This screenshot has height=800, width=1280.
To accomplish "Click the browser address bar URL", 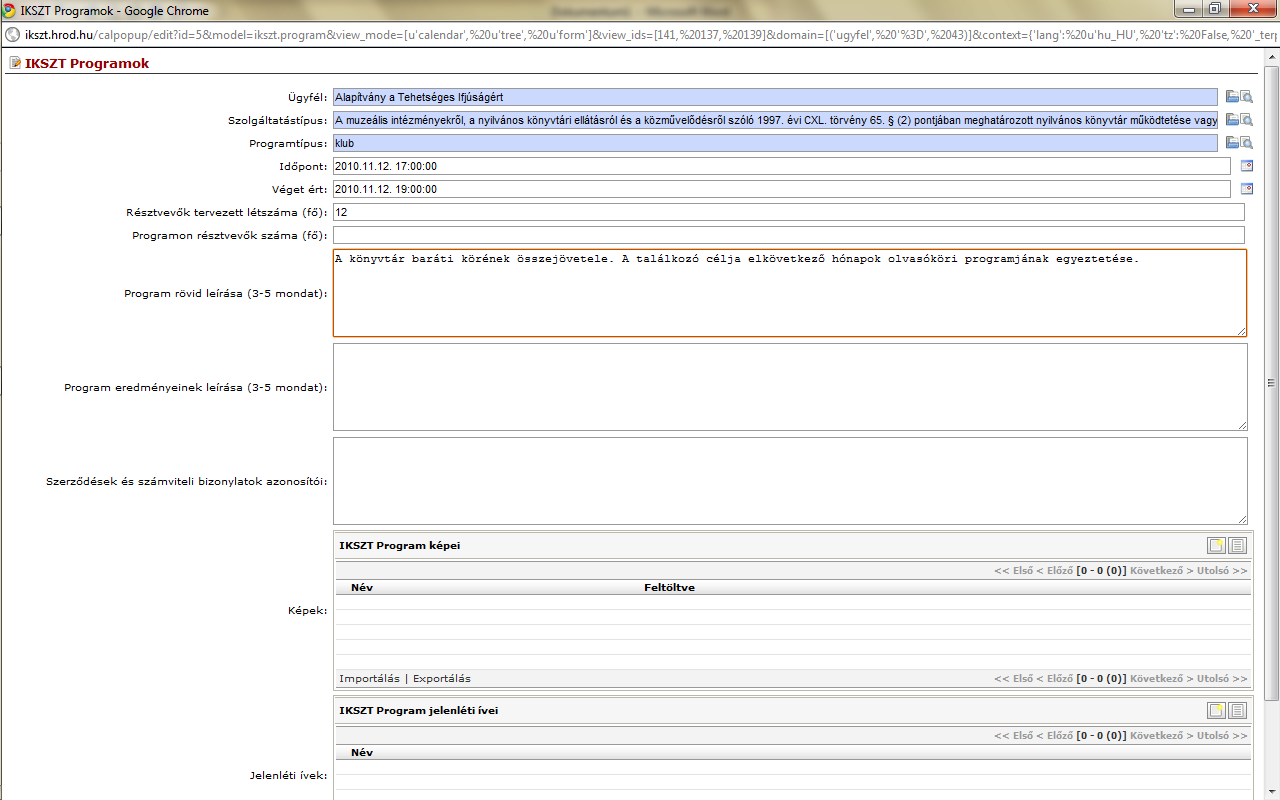I will pos(650,34).
